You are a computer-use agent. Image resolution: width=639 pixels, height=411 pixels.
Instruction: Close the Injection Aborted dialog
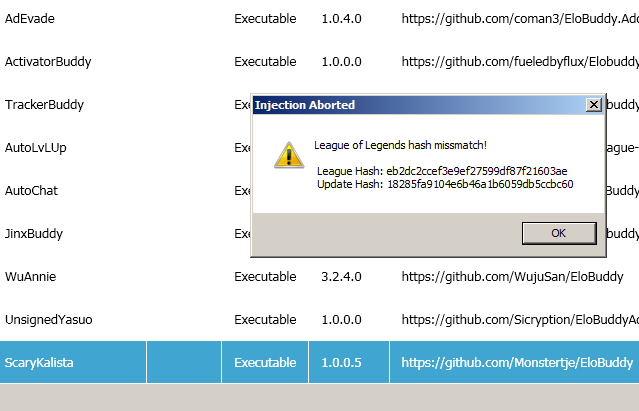click(x=594, y=105)
